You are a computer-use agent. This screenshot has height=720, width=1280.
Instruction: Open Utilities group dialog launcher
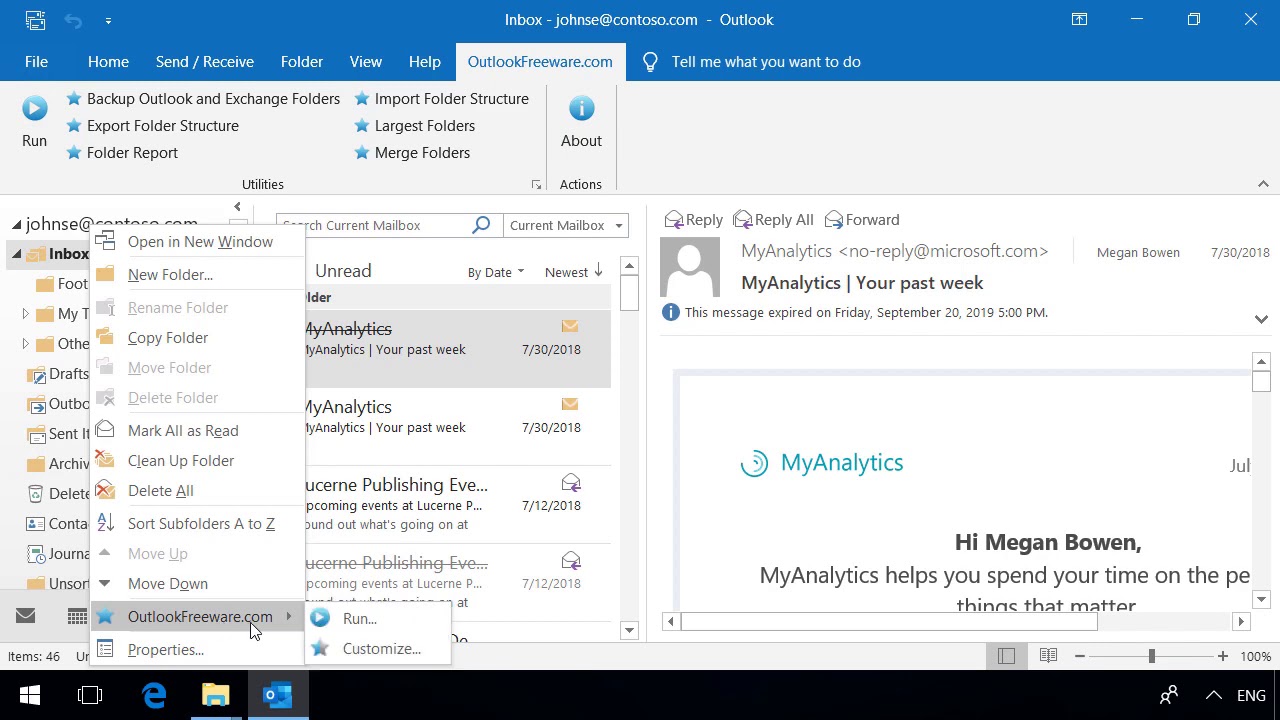[536, 185]
